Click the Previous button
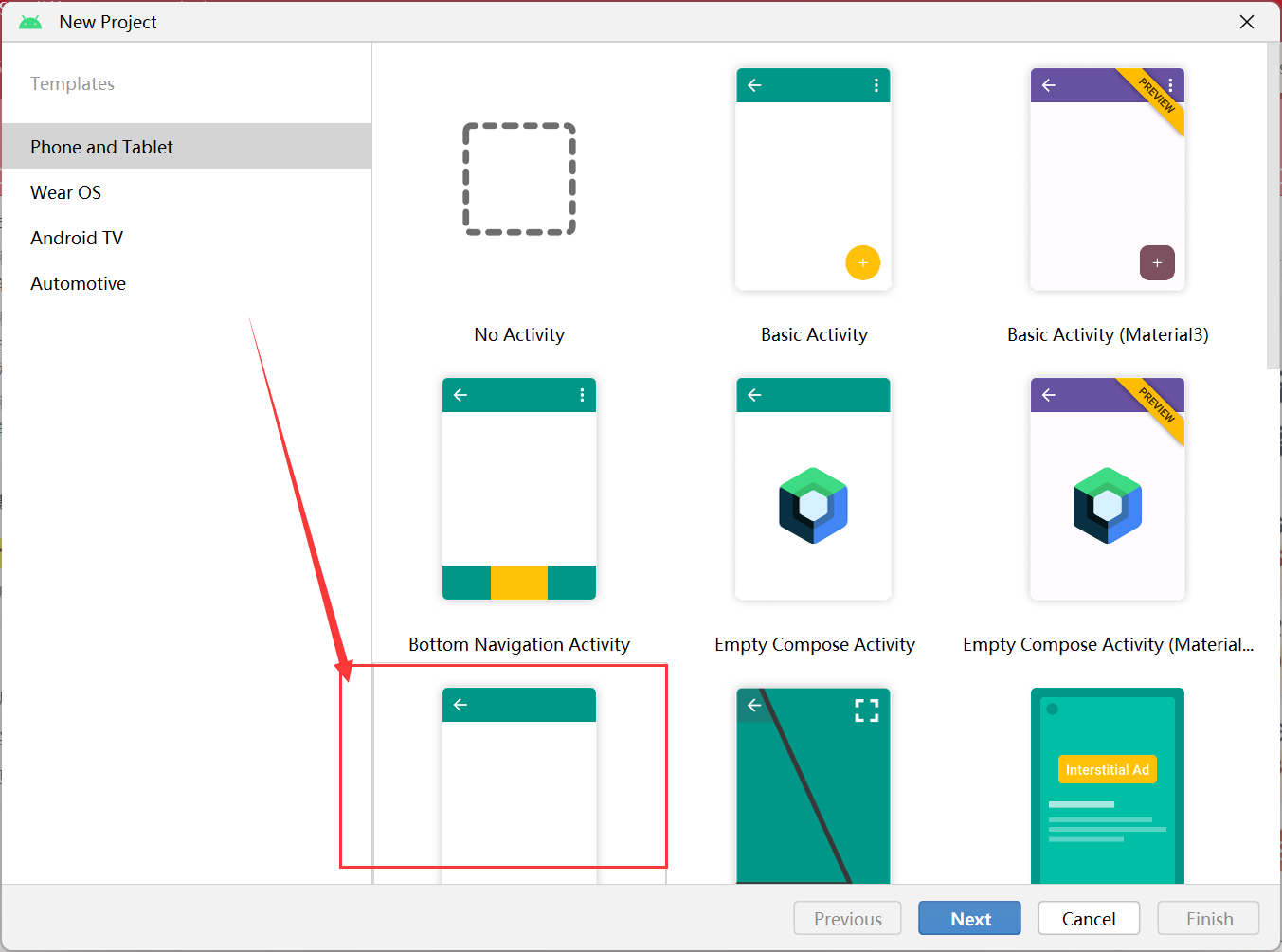Viewport: 1282px width, 952px height. [x=847, y=918]
